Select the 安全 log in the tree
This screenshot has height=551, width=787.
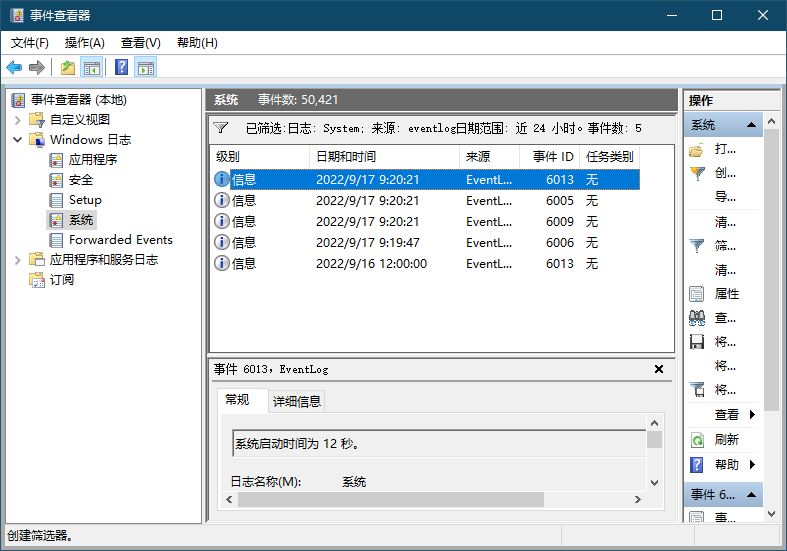pos(81,180)
